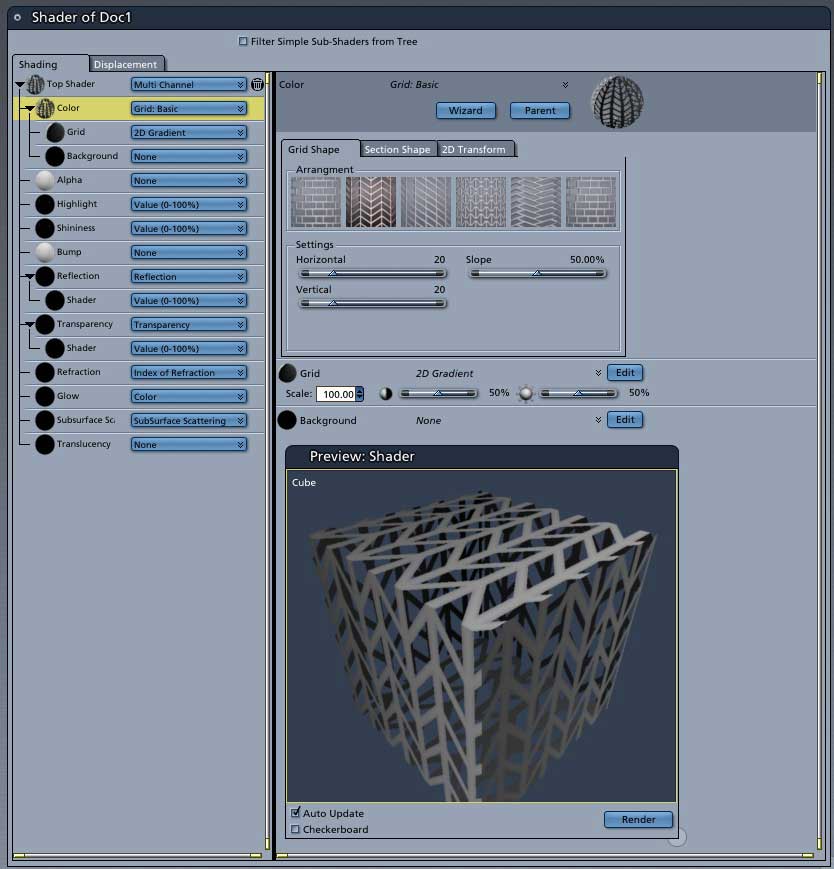Click the Render button
The image size is (834, 869).
tap(638, 819)
